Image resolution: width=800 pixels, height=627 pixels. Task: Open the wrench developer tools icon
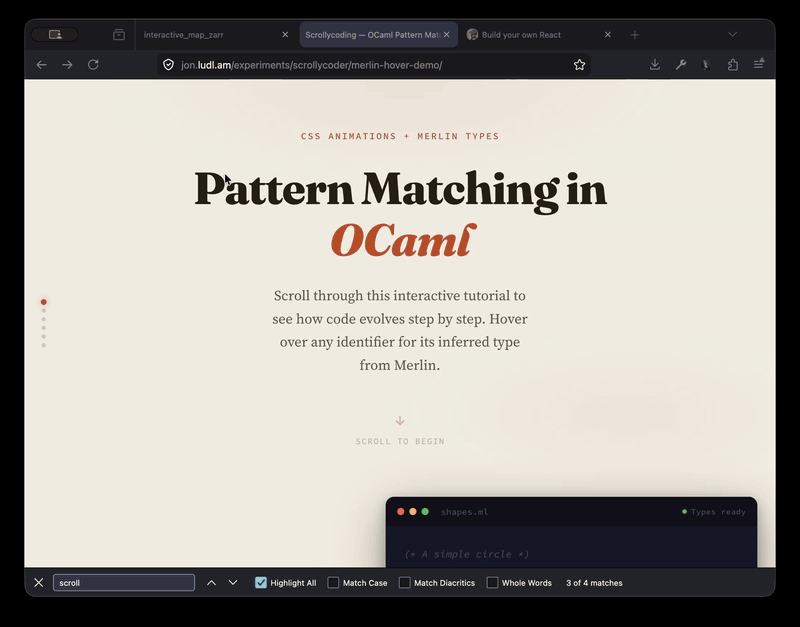[x=681, y=65]
